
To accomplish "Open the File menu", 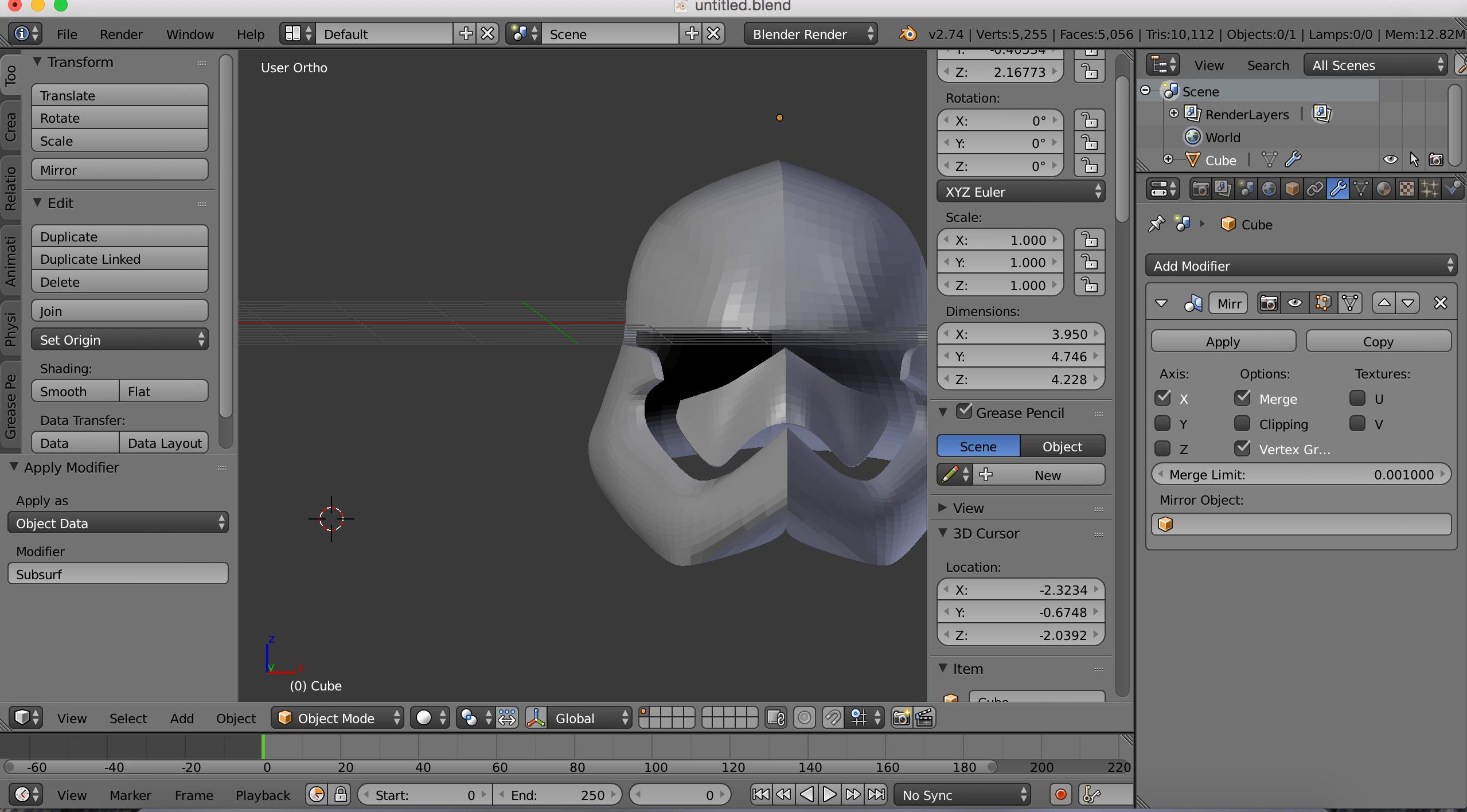I will click(67, 34).
